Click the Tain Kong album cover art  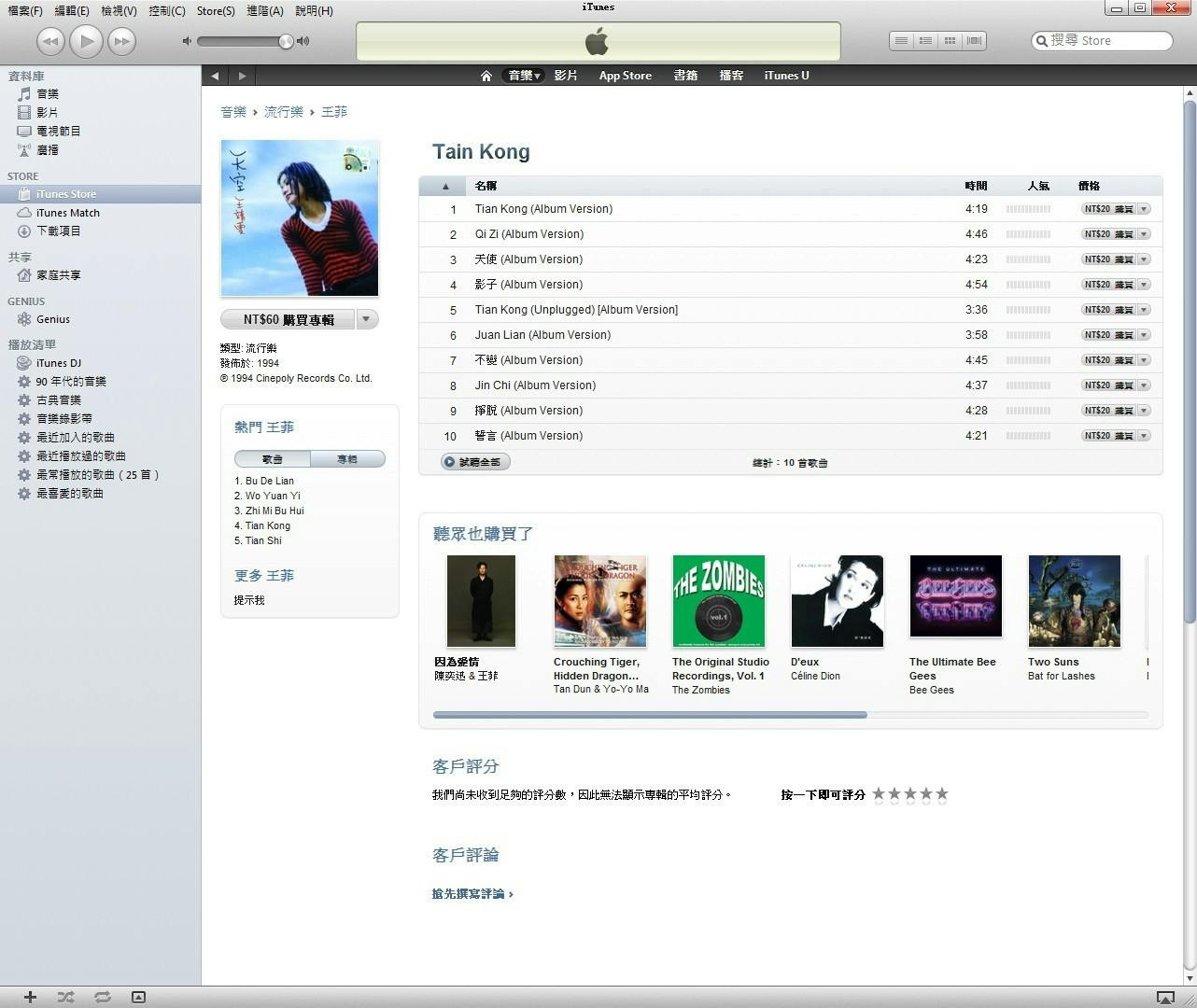pyautogui.click(x=300, y=218)
